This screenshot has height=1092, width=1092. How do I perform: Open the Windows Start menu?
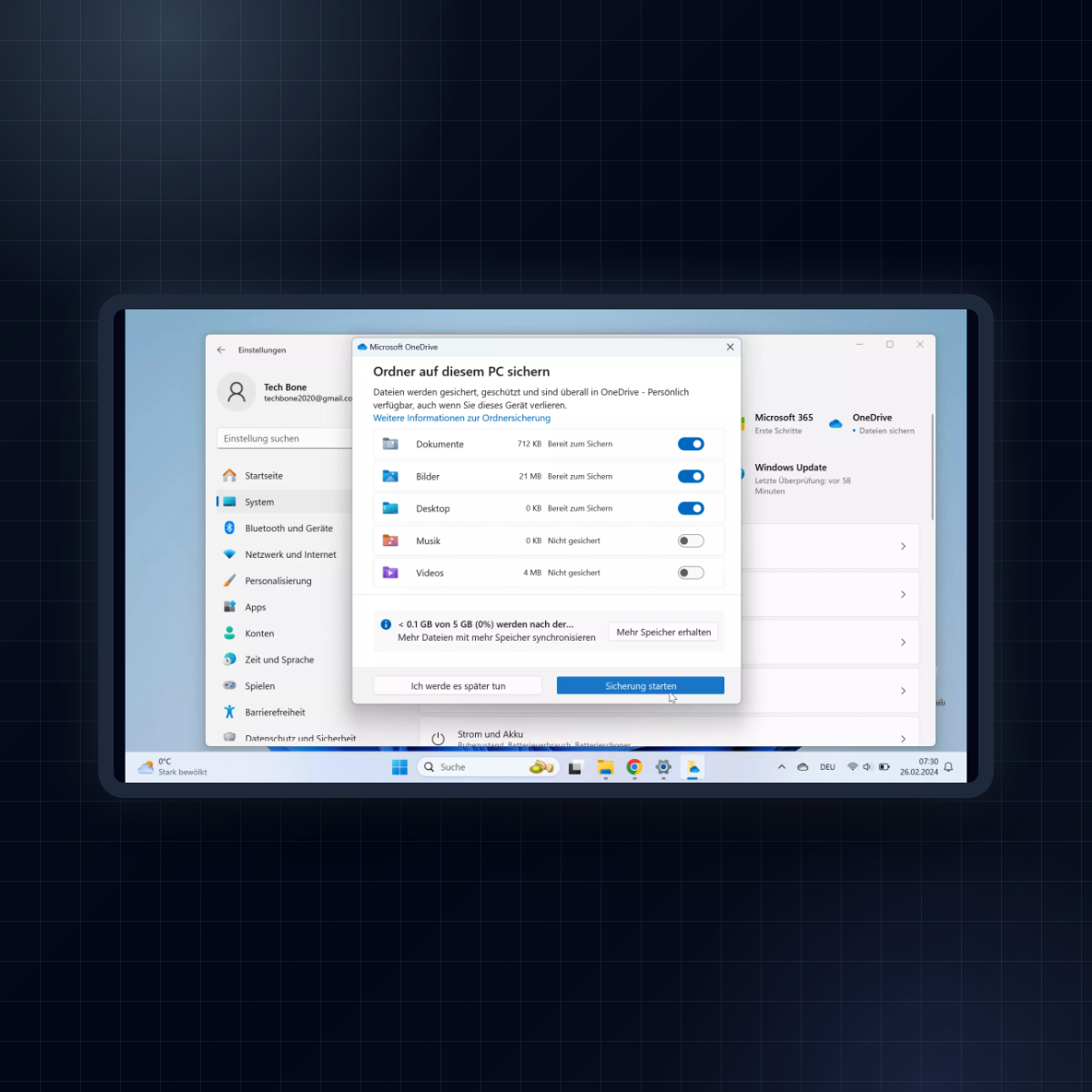click(x=399, y=767)
